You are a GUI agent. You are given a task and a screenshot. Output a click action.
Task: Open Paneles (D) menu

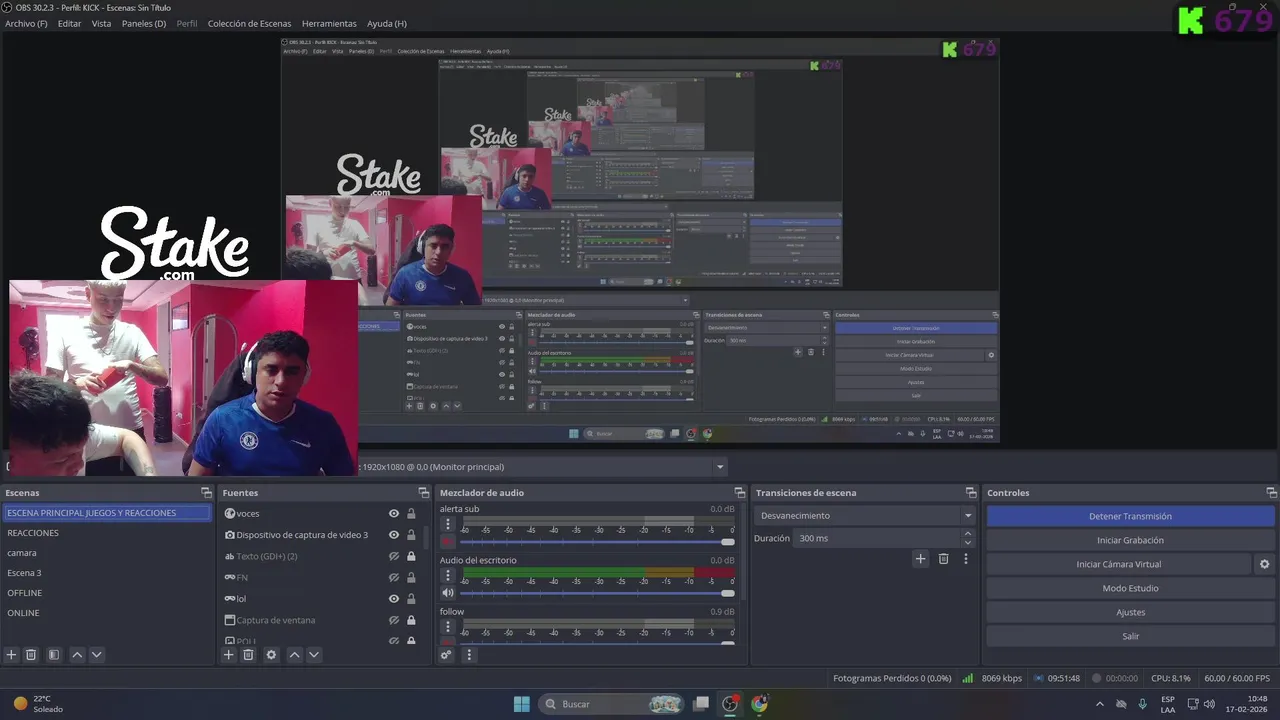click(x=144, y=23)
